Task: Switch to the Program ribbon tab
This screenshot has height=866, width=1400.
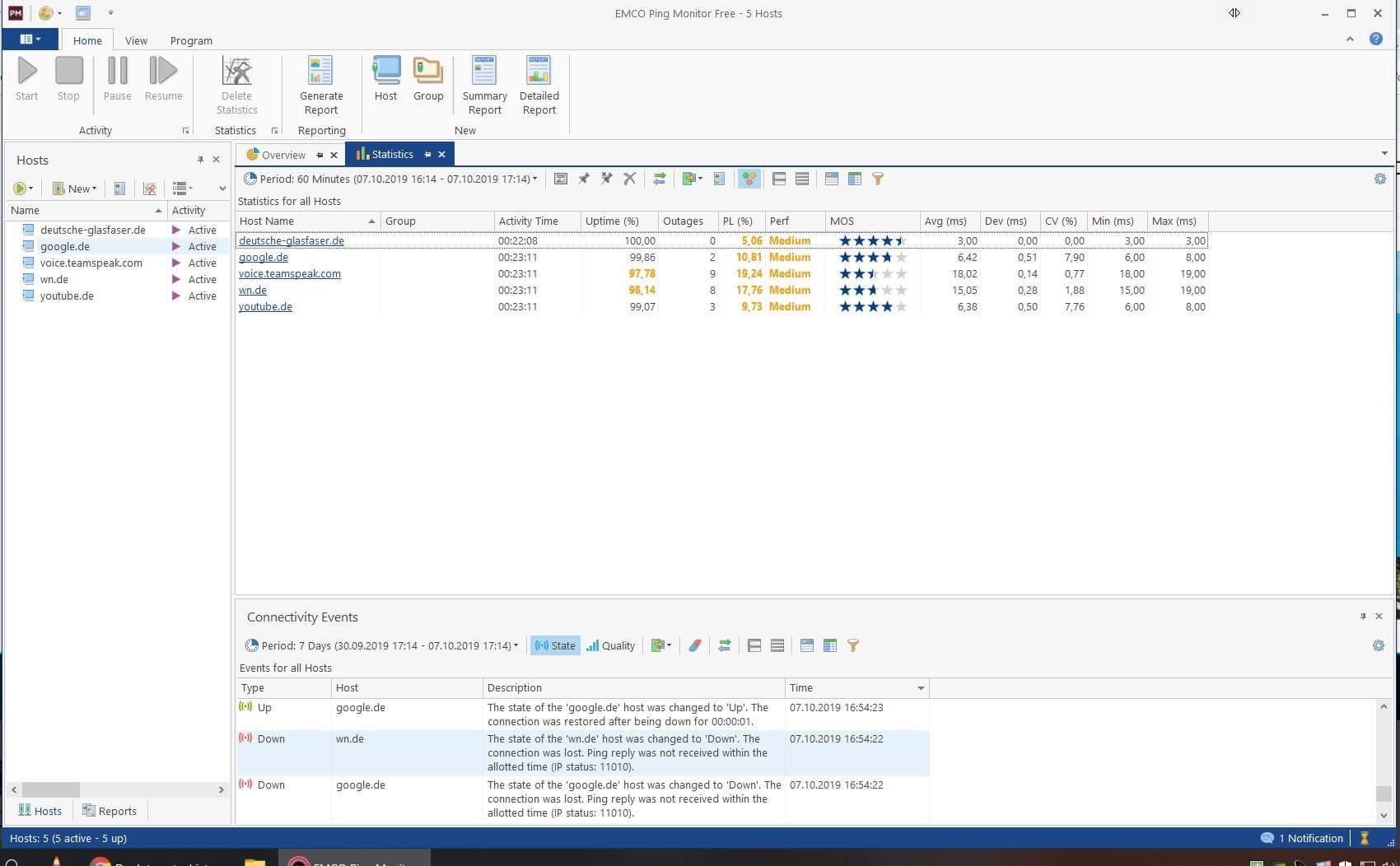Action: (x=191, y=40)
